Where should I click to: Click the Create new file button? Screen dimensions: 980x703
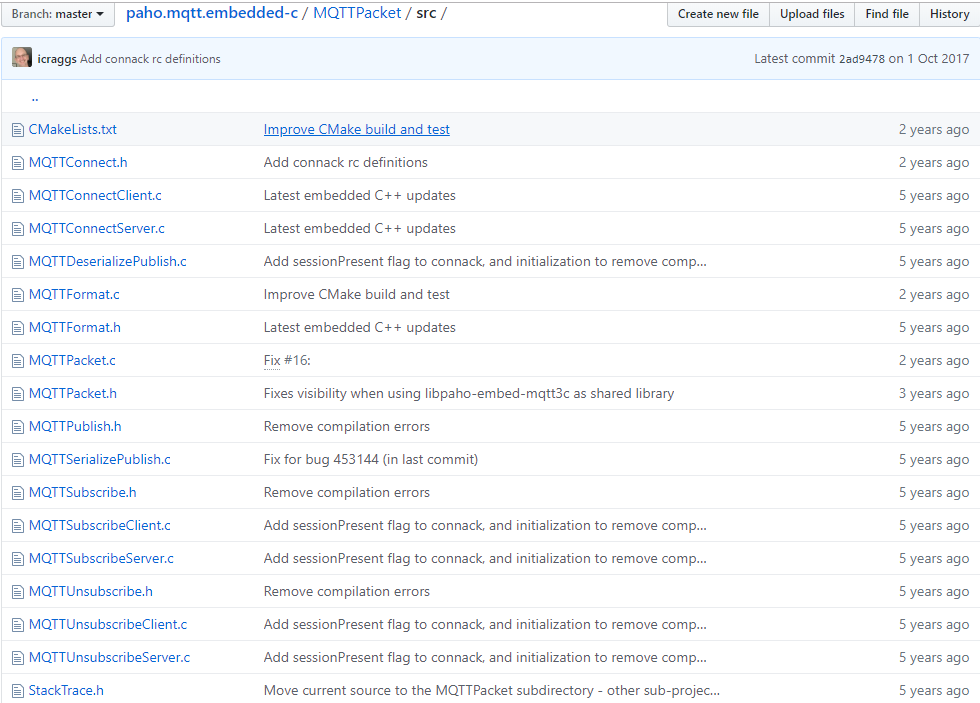click(x=718, y=14)
